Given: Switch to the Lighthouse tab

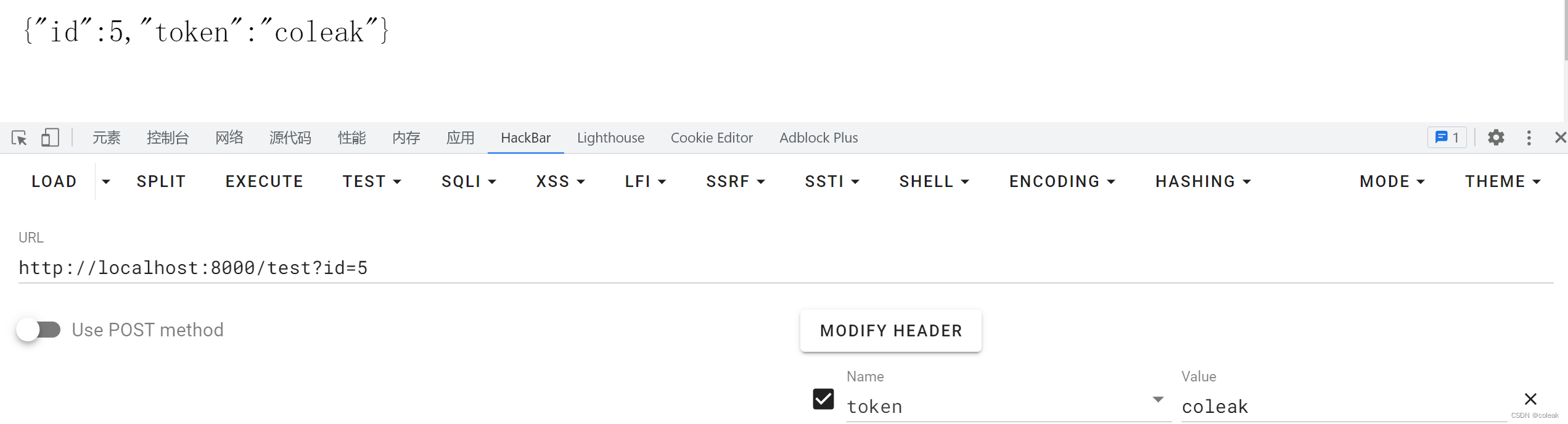Looking at the screenshot, I should (x=610, y=138).
